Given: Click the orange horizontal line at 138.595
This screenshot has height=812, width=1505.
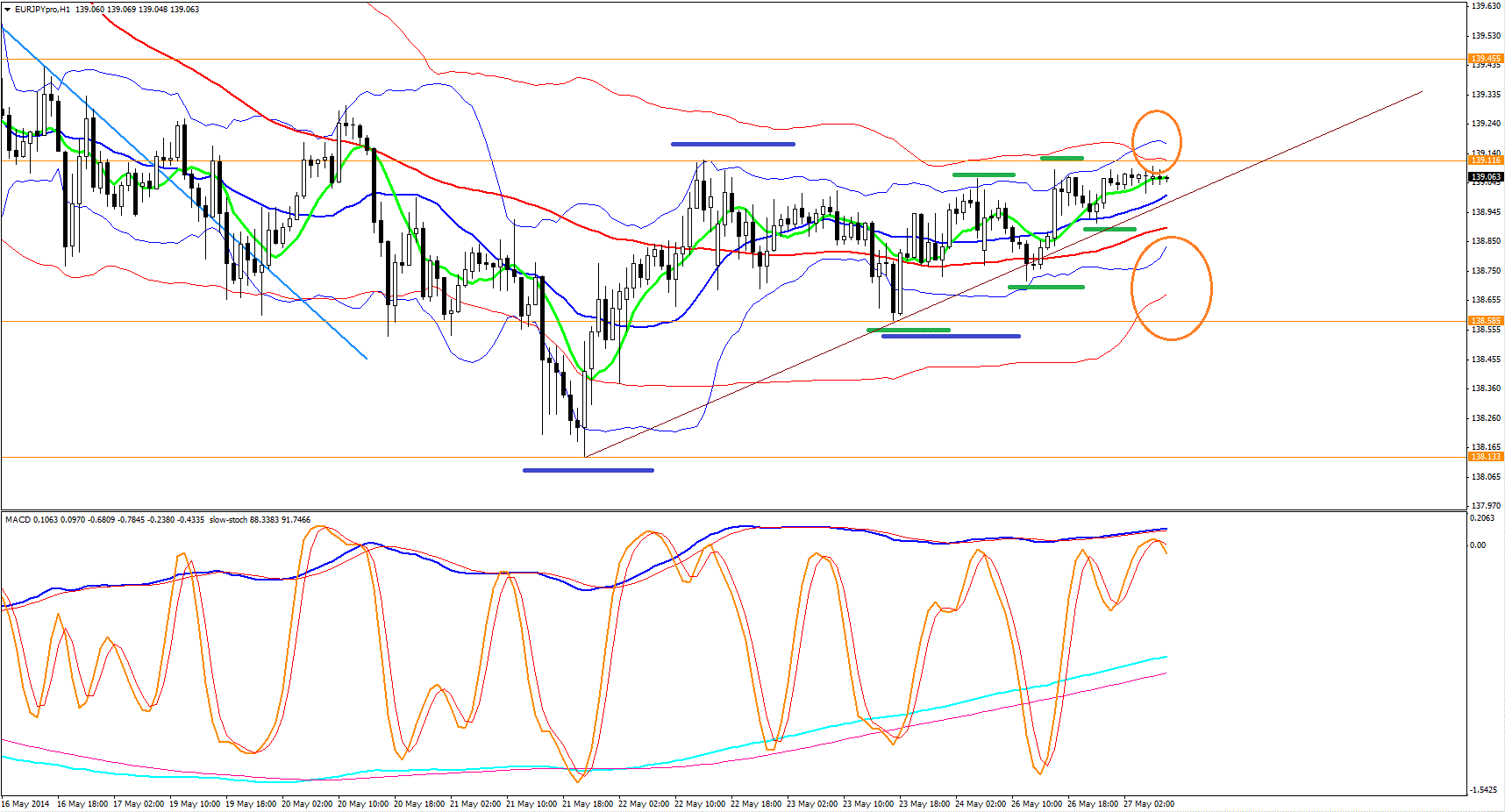Looking at the screenshot, I should 263,322.
